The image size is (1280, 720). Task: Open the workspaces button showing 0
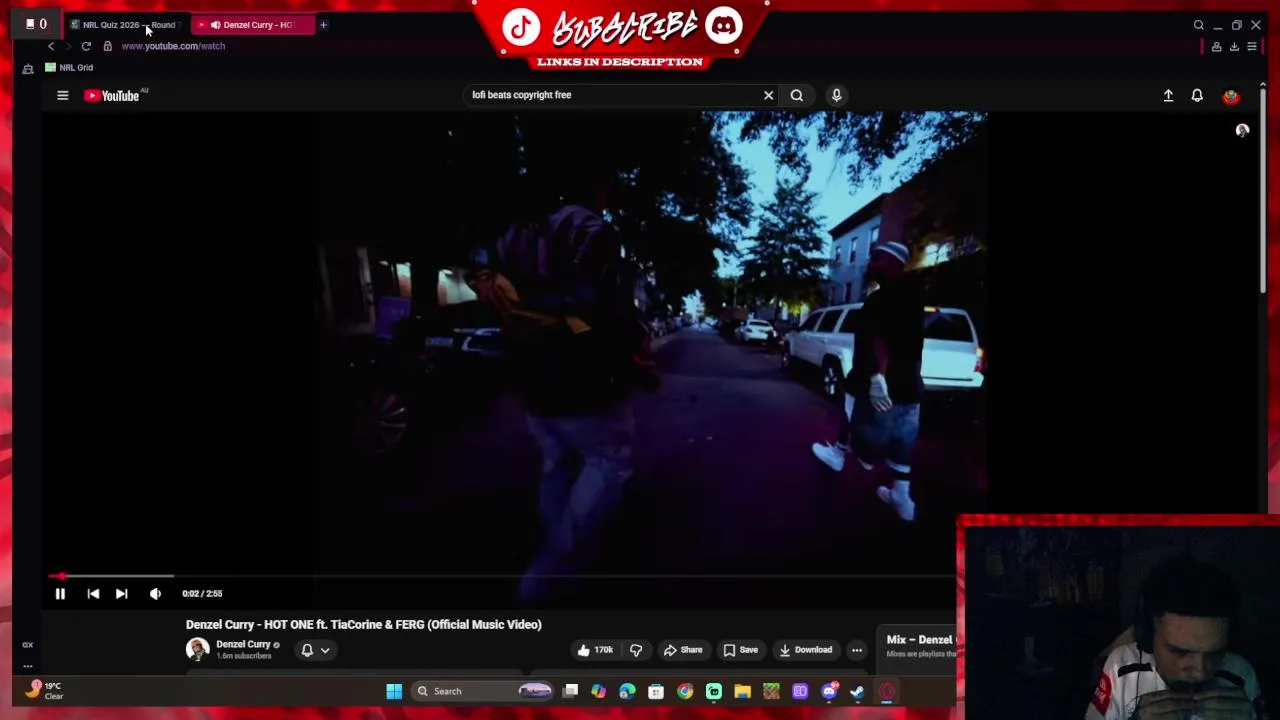tap(36, 24)
